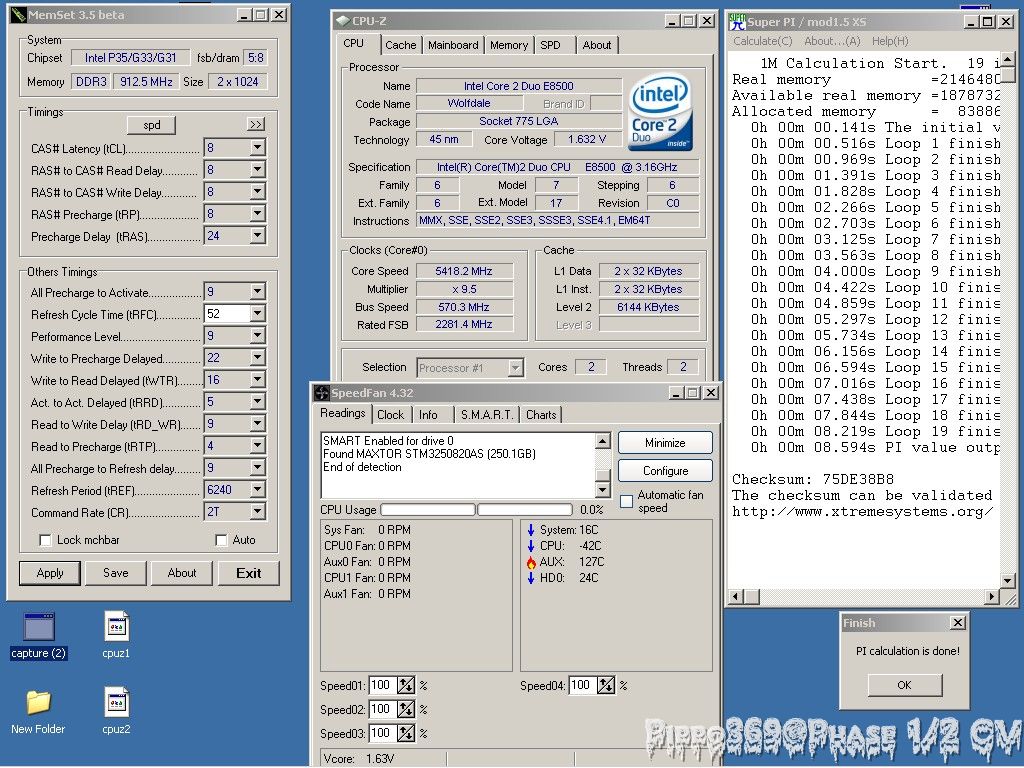Click the Save button in MemSet
Image resolution: width=1024 pixels, height=768 pixels.
pyautogui.click(x=116, y=573)
